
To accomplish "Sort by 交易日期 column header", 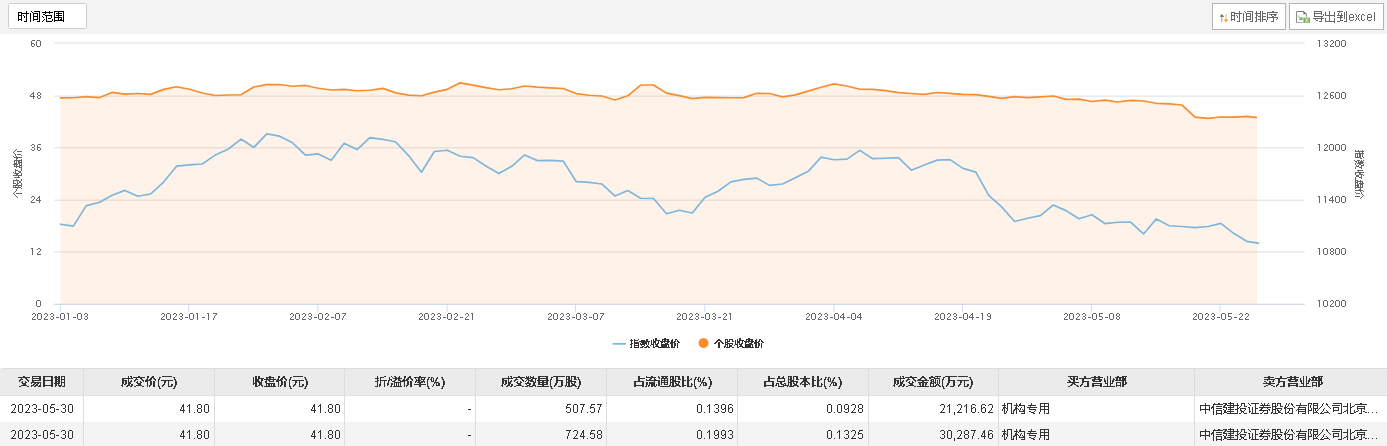I will click(41, 382).
